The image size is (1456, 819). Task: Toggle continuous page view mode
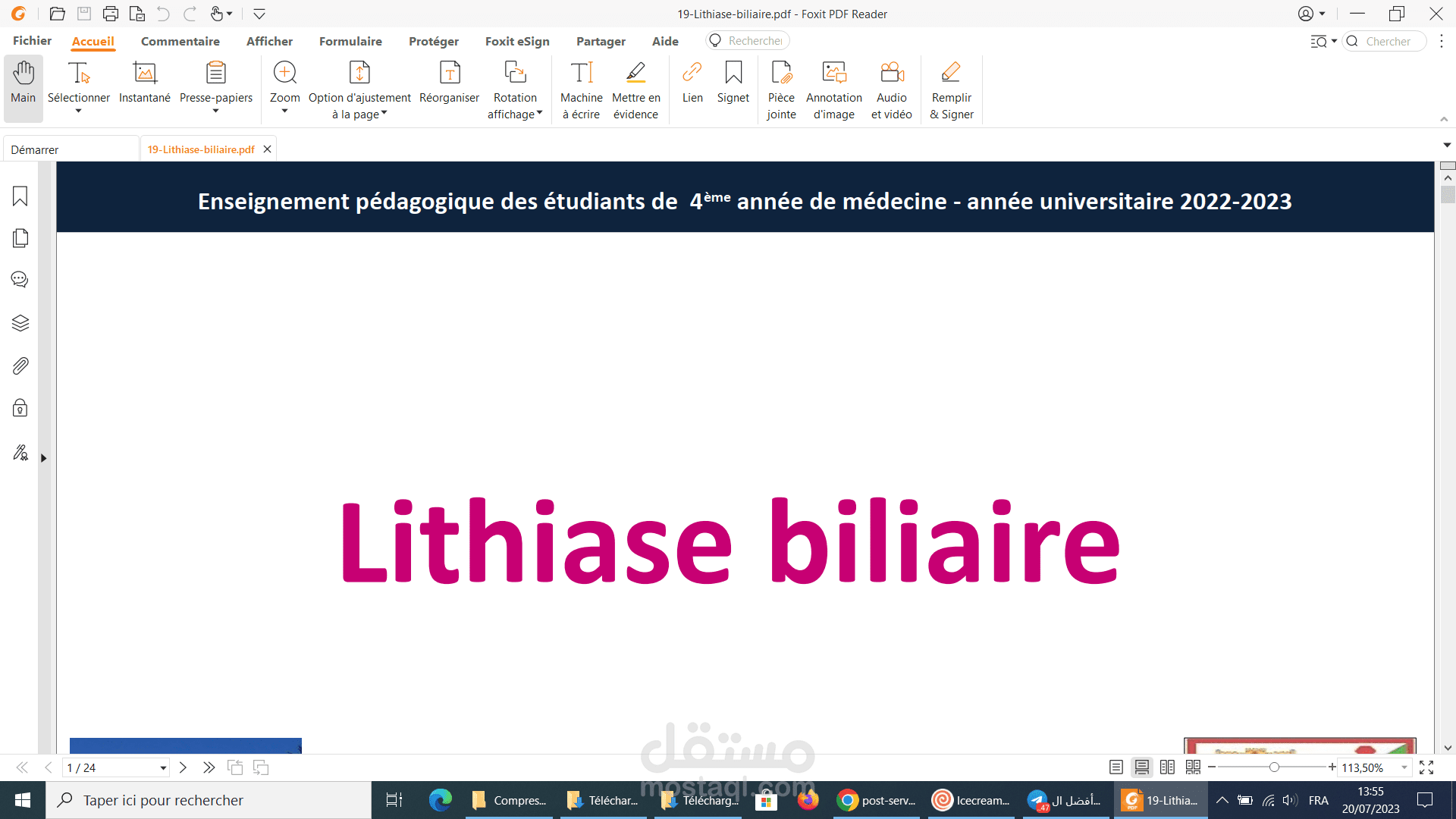tap(1142, 767)
